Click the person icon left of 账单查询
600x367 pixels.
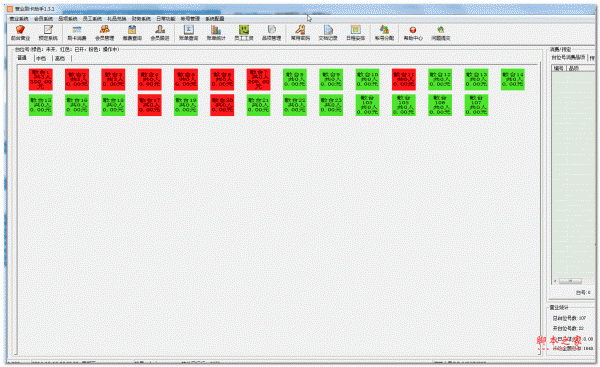tap(160, 33)
